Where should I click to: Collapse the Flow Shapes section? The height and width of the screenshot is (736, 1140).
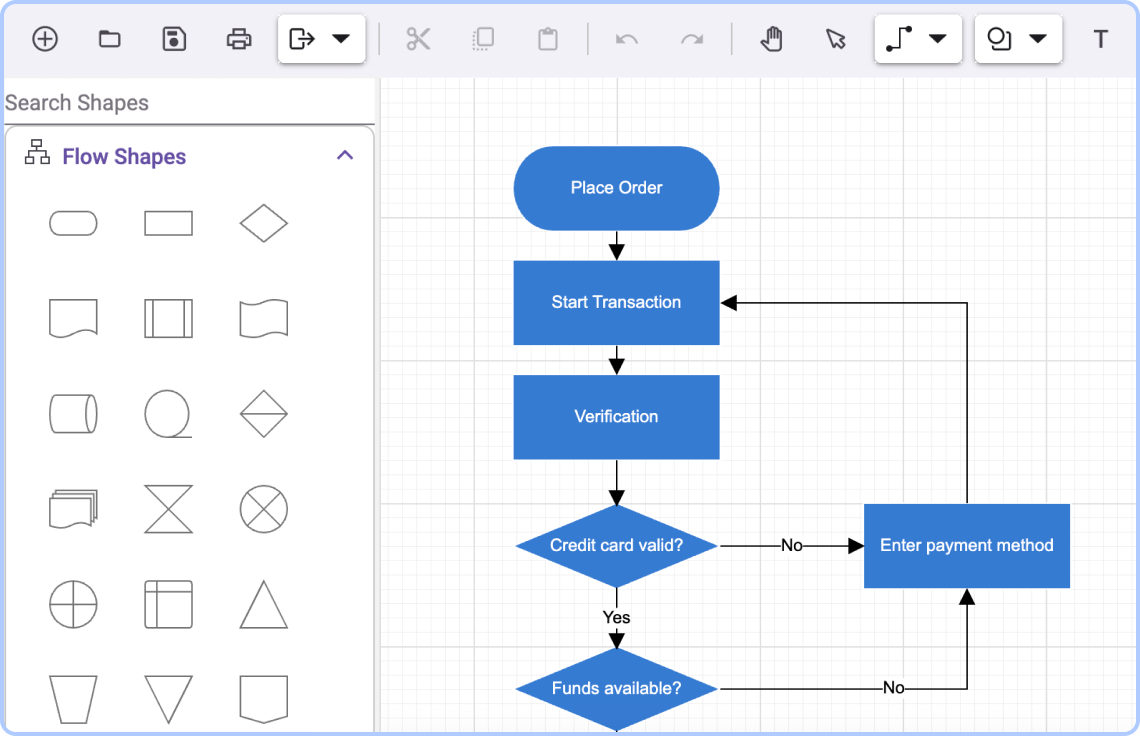point(345,155)
